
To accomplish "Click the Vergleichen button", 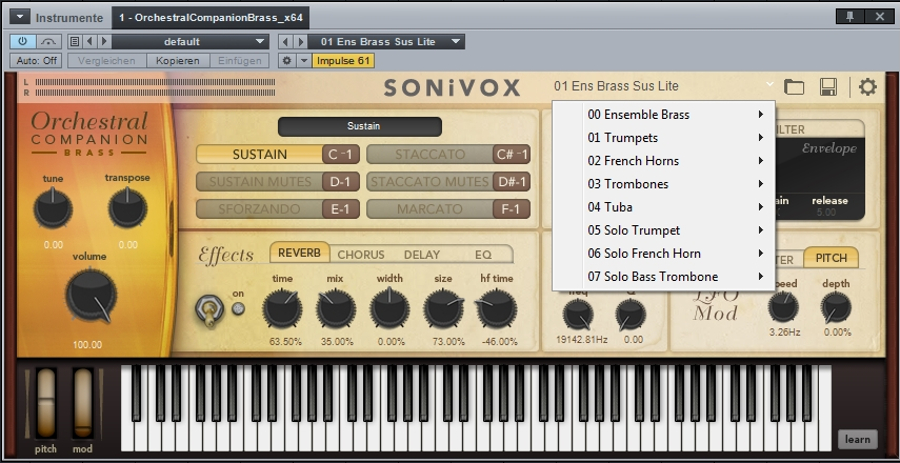I will (x=107, y=60).
